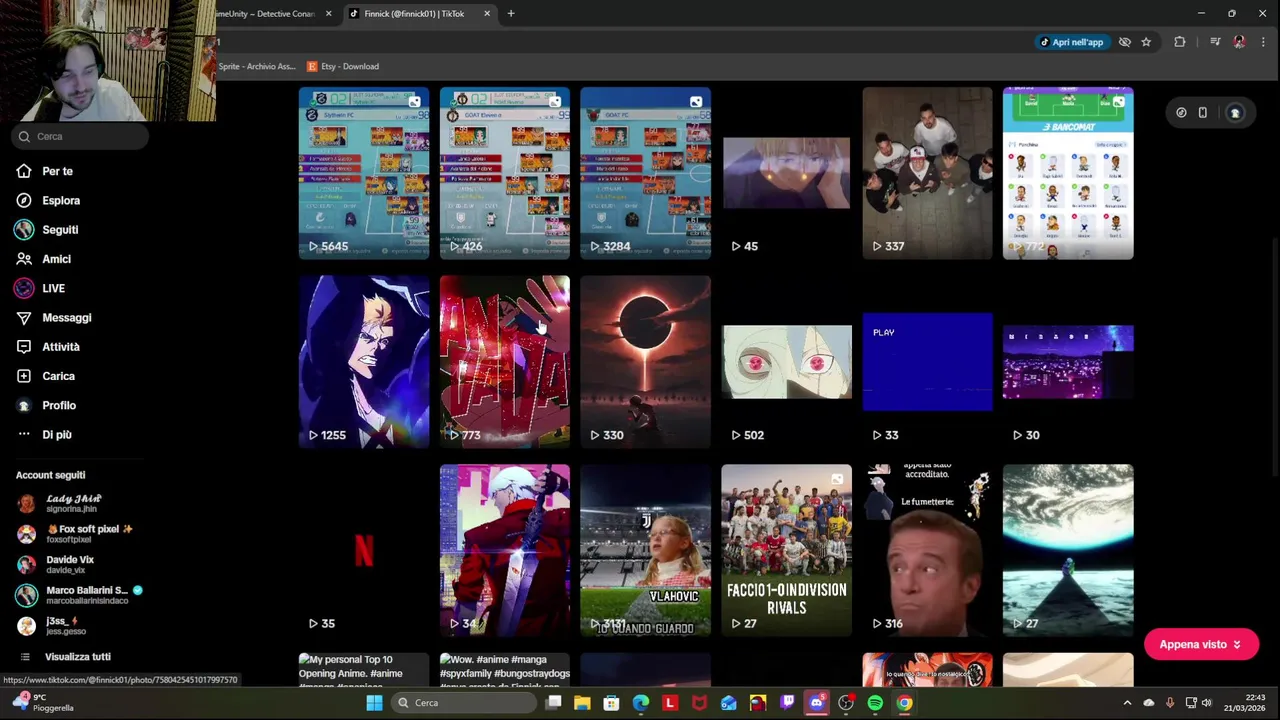Click the taskbar Cerca search box
The height and width of the screenshot is (720, 1280).
[462, 703]
